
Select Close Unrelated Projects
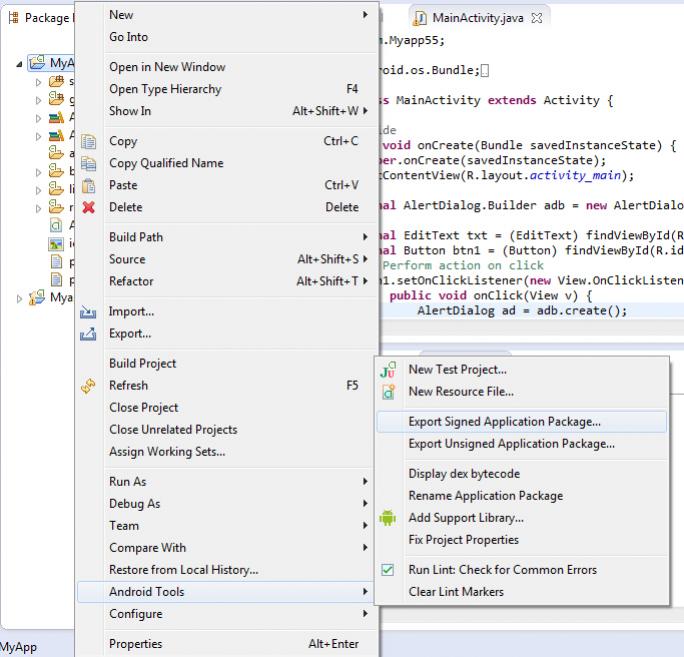[226, 430]
